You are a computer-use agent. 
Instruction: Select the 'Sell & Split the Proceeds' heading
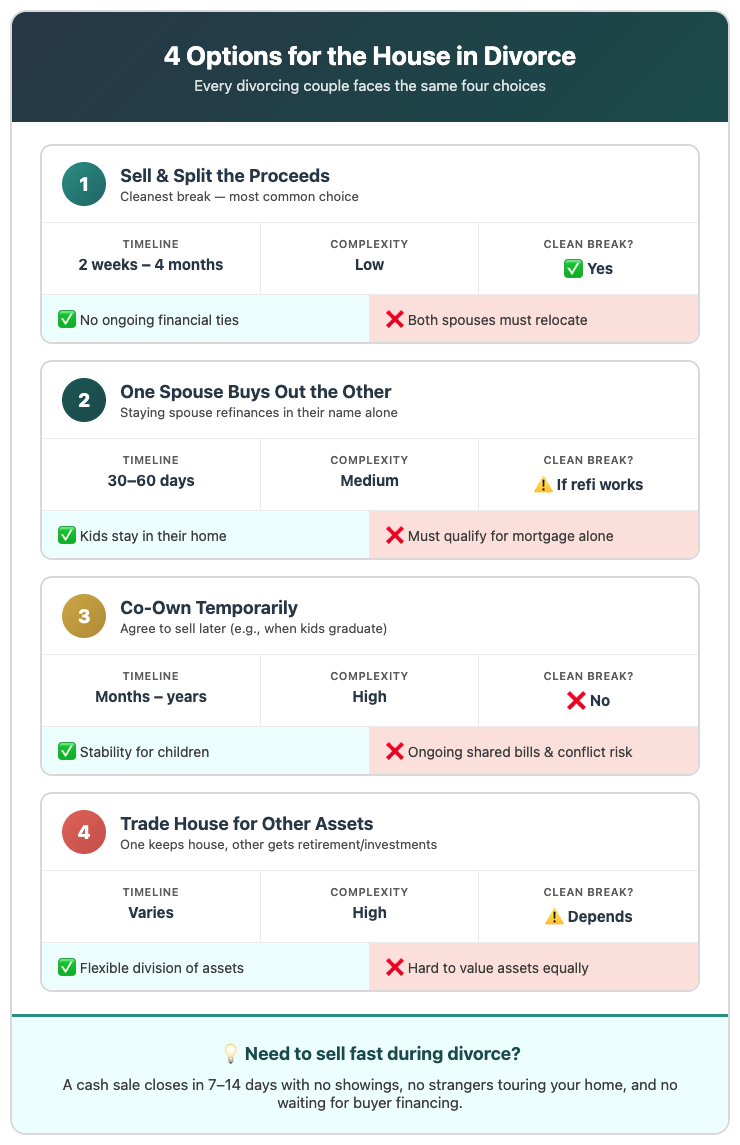(x=225, y=176)
